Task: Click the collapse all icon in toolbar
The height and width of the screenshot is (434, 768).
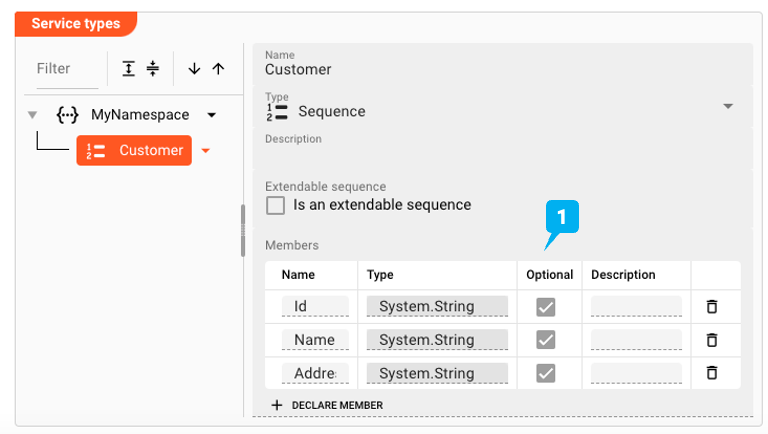Action: (153, 69)
